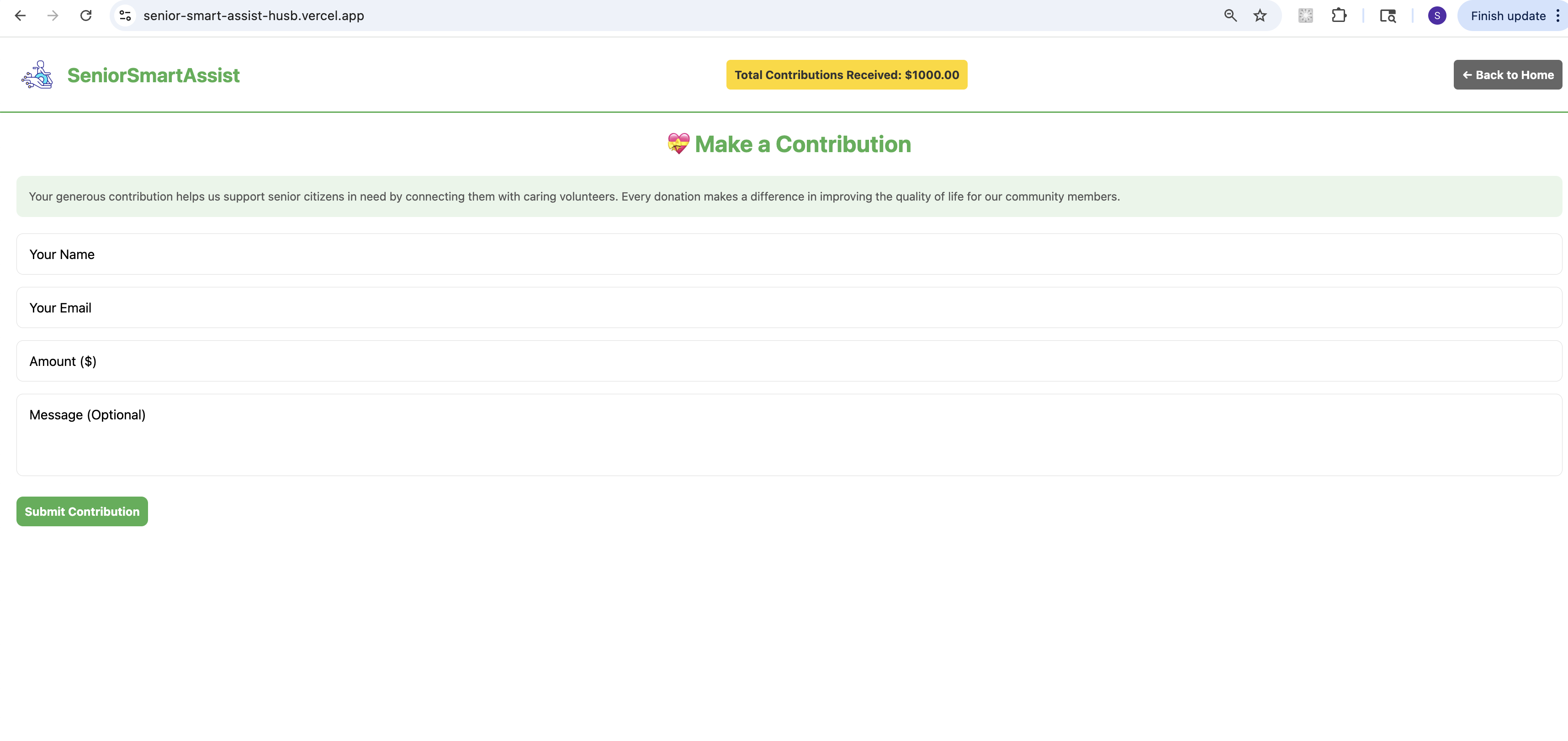Focus the Your Name field
Image resolution: width=1568 pixels, height=741 pixels.
click(789, 254)
